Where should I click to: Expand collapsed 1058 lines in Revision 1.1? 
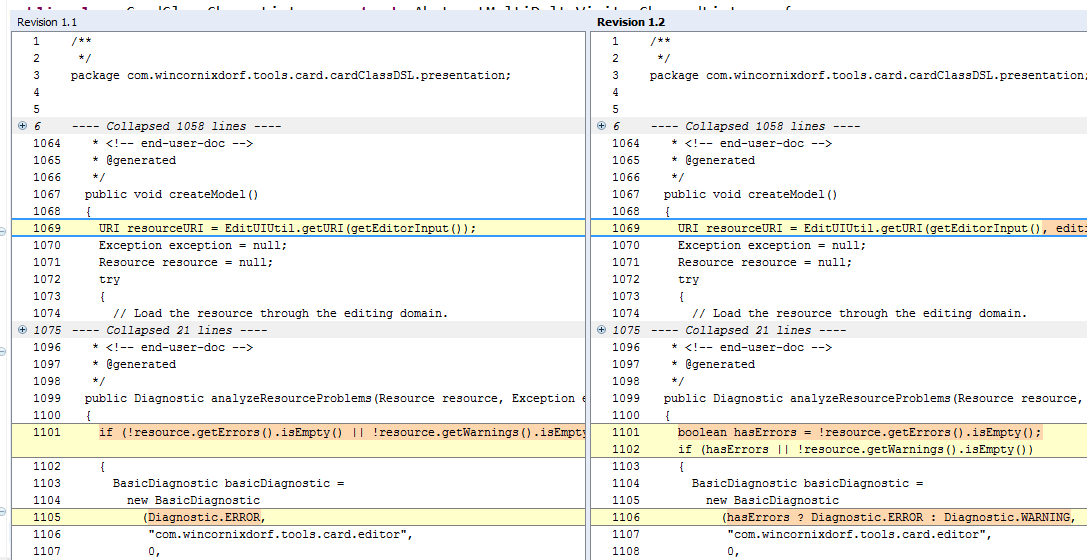coord(22,126)
